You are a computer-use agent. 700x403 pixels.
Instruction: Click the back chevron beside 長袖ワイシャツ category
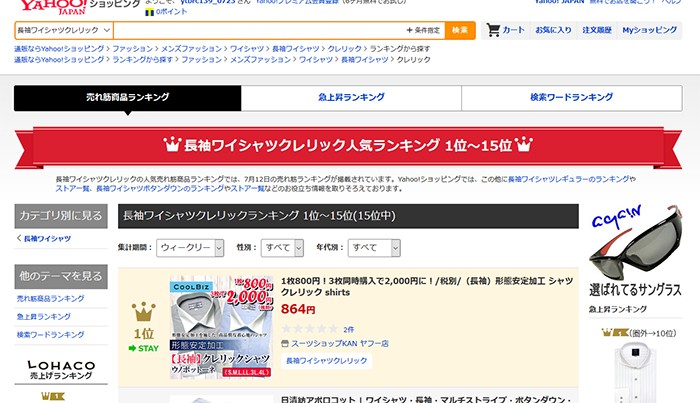click(x=19, y=238)
